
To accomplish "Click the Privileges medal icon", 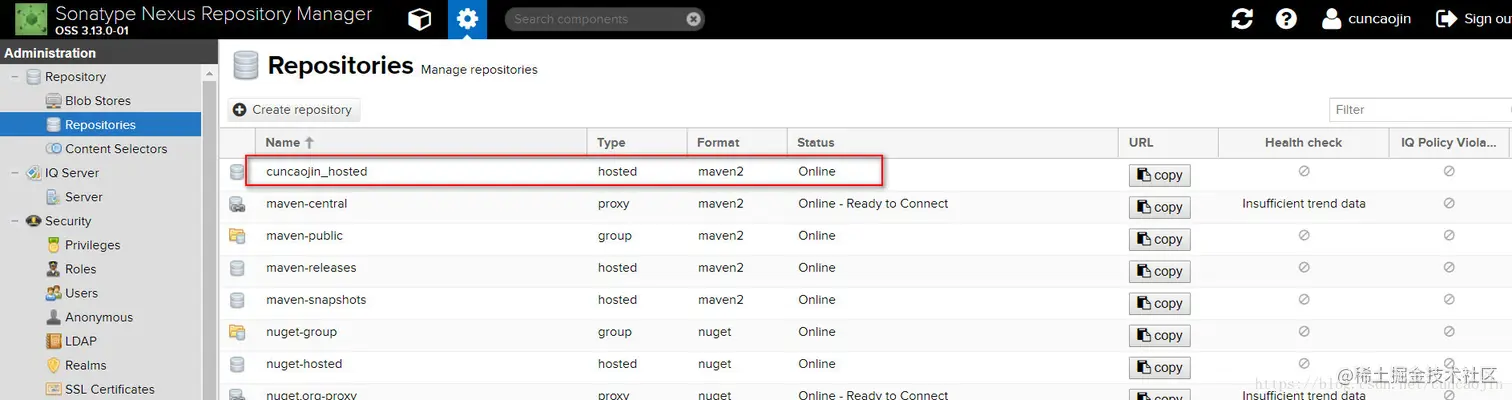I will [54, 245].
